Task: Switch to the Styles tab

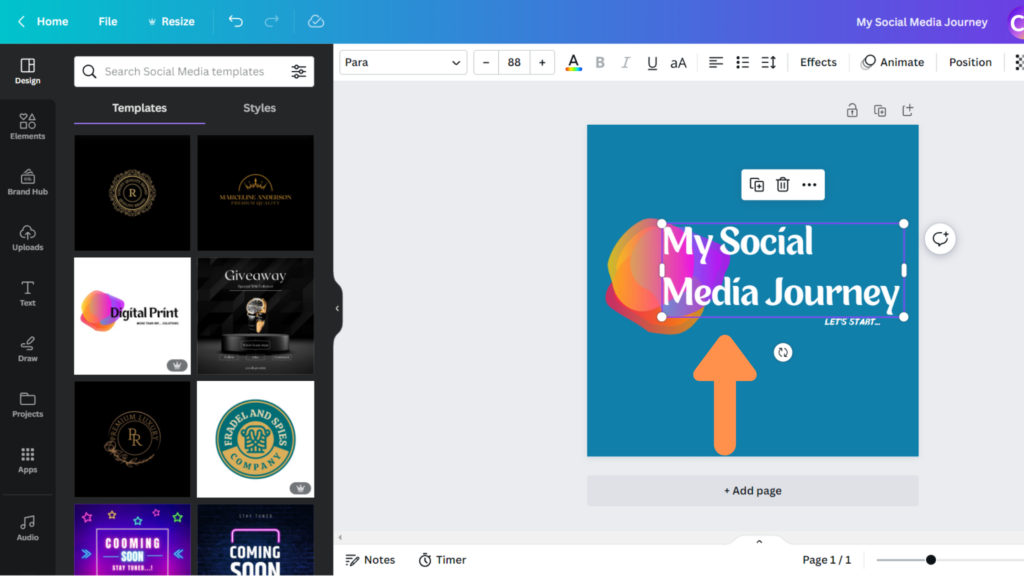Action: point(259,108)
